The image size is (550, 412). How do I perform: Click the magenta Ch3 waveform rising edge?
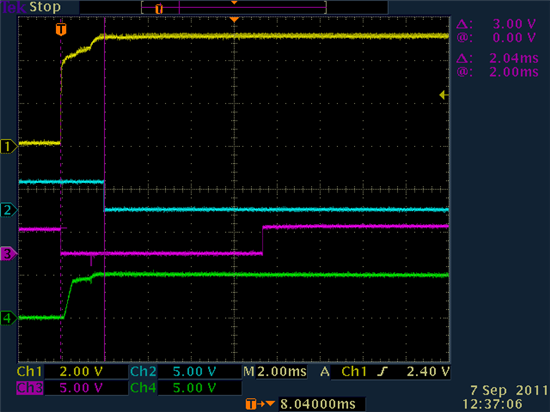coord(262,240)
